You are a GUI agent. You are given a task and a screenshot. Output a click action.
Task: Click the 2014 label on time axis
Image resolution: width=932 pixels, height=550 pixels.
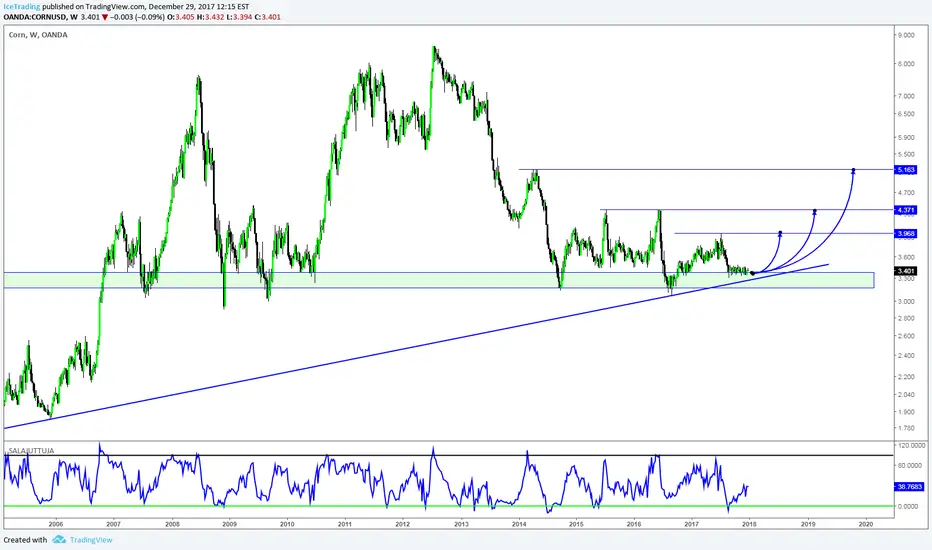pyautogui.click(x=519, y=524)
